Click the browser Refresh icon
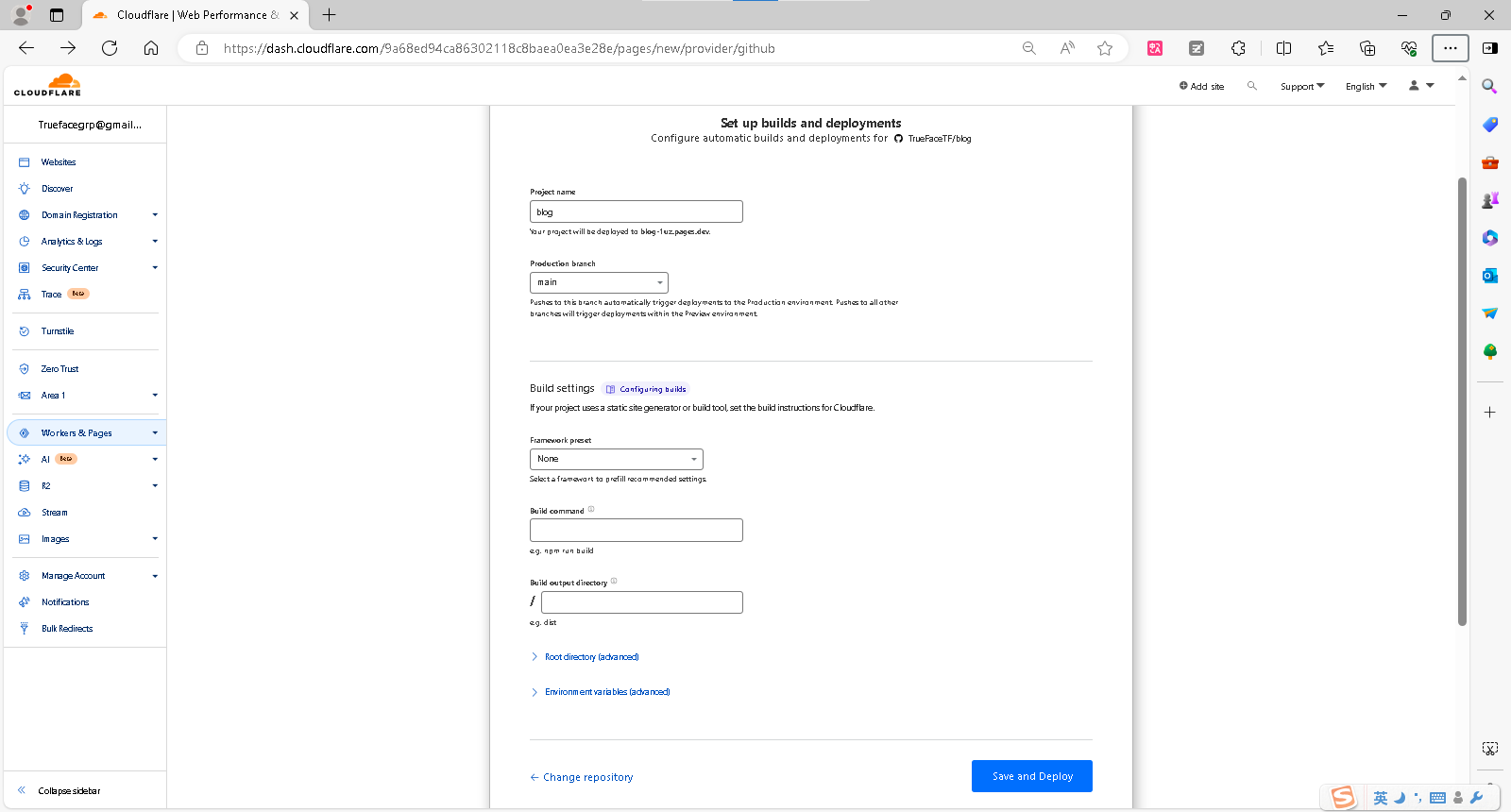 coord(110,48)
